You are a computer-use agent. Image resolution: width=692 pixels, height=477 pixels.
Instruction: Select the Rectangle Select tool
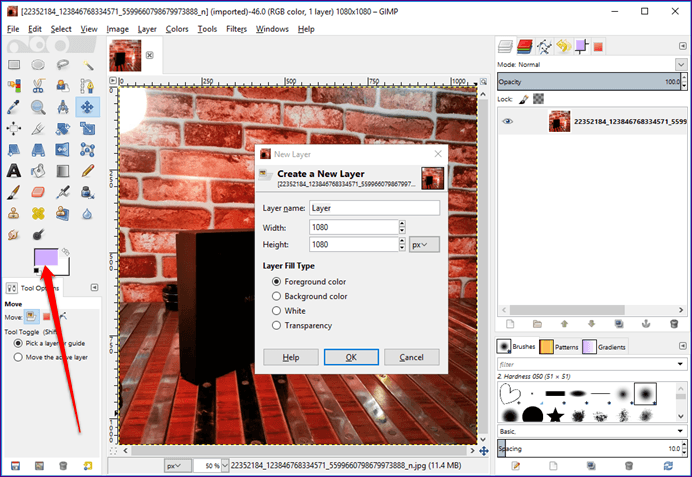[x=14, y=65]
